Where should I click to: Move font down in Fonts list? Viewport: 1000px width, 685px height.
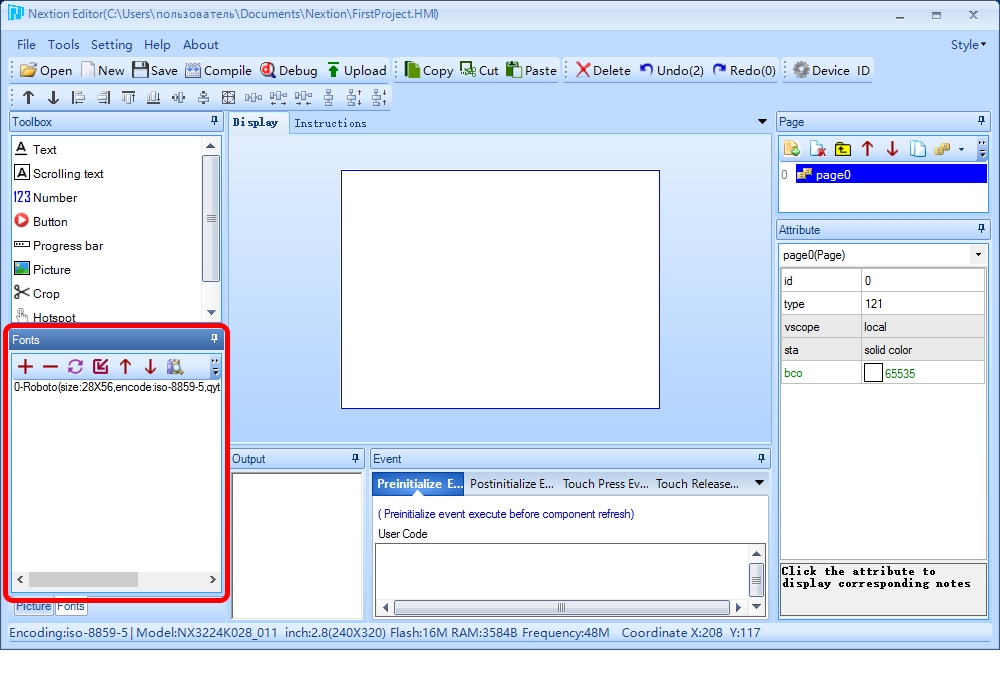(150, 366)
